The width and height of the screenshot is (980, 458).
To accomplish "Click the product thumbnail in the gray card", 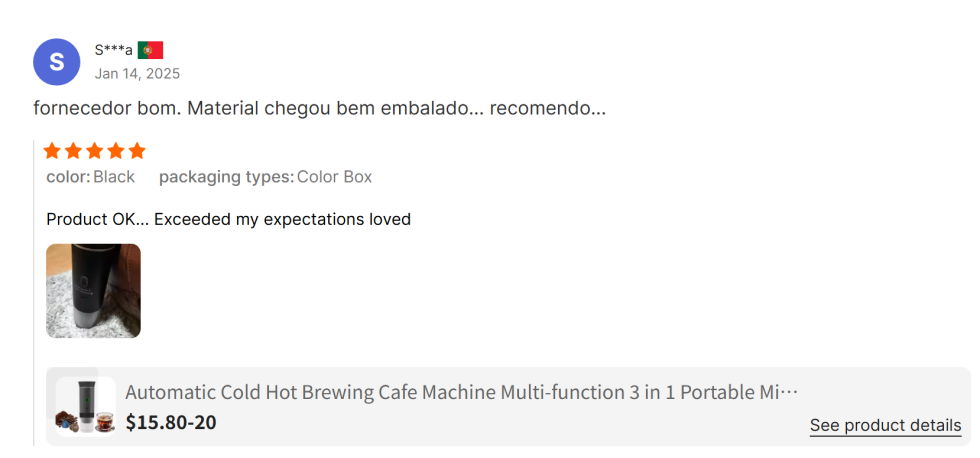I will point(85,406).
